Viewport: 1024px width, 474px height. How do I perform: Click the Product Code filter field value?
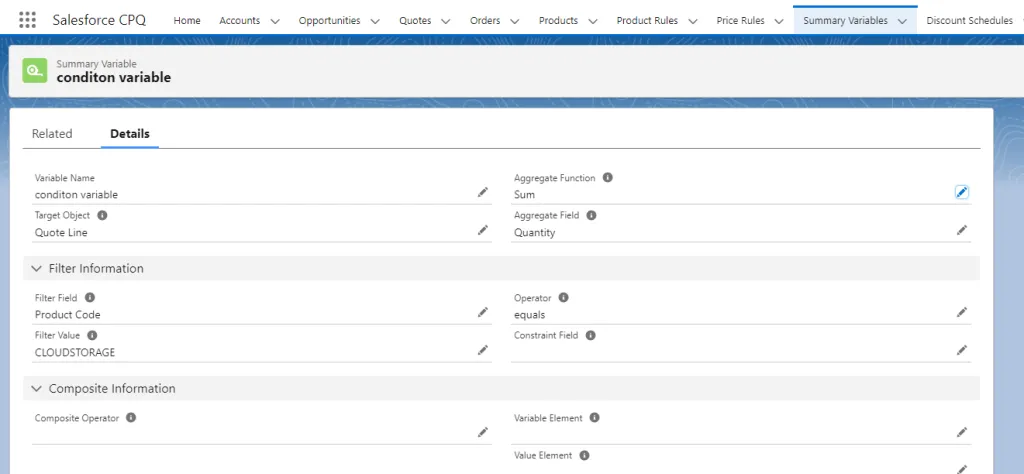click(x=67, y=315)
